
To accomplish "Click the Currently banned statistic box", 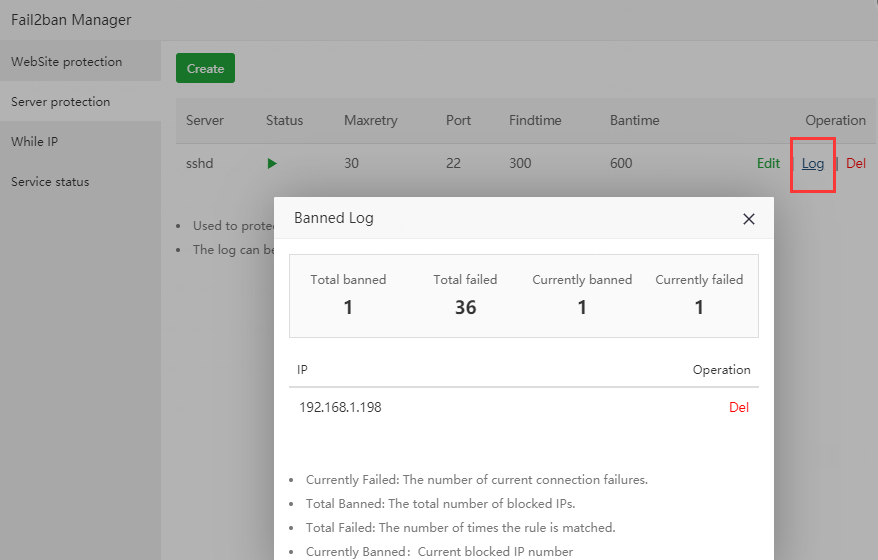I will pos(582,295).
